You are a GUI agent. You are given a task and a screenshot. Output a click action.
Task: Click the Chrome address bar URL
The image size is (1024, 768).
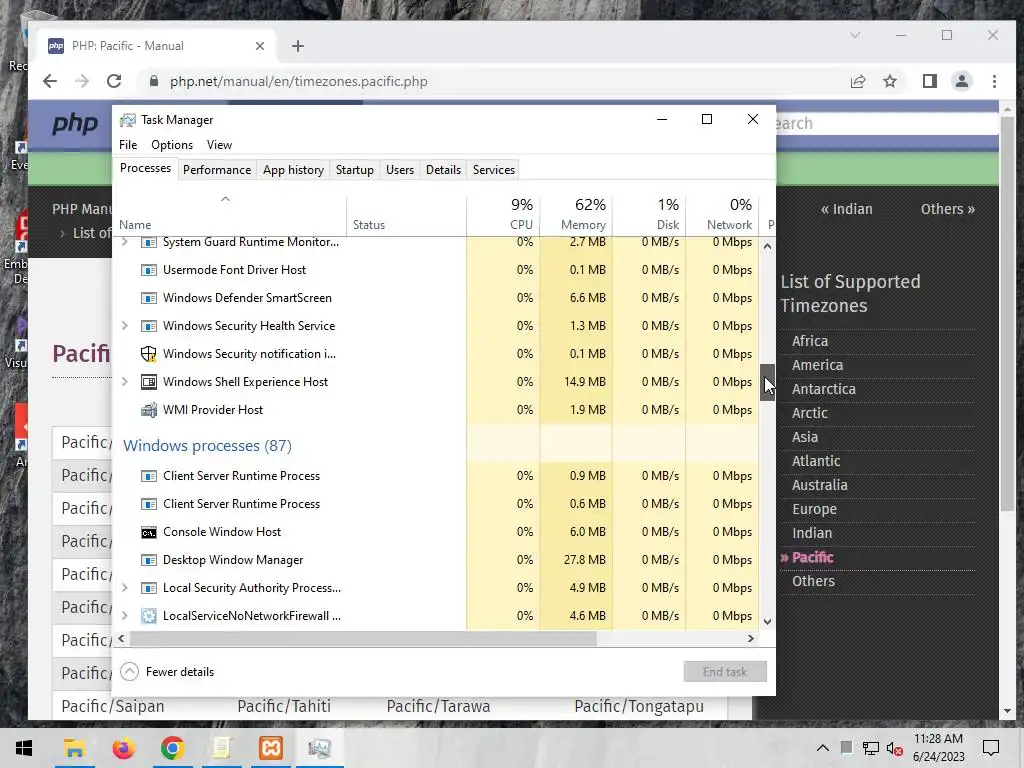coord(298,81)
